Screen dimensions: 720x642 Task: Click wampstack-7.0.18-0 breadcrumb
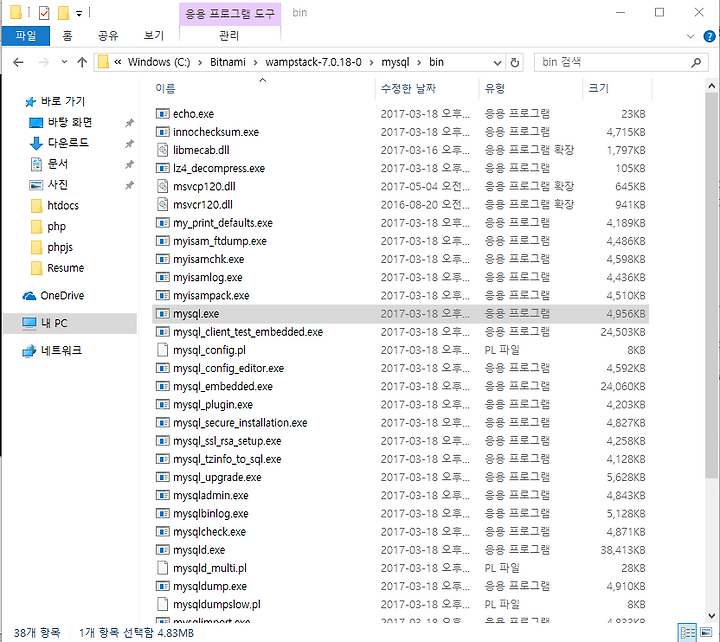coord(313,62)
